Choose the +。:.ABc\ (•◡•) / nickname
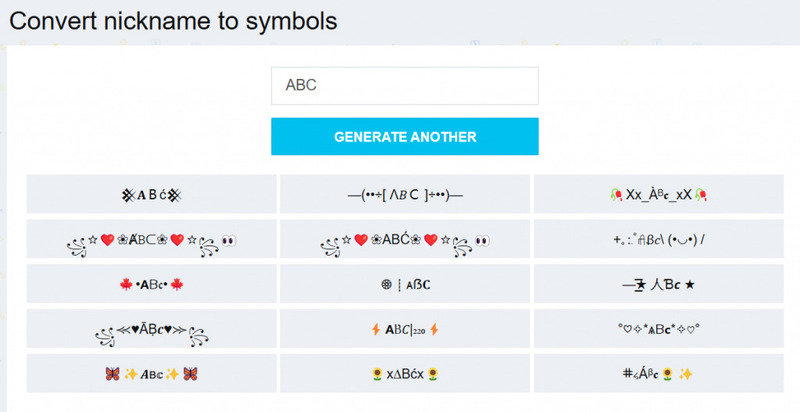 coord(659,239)
